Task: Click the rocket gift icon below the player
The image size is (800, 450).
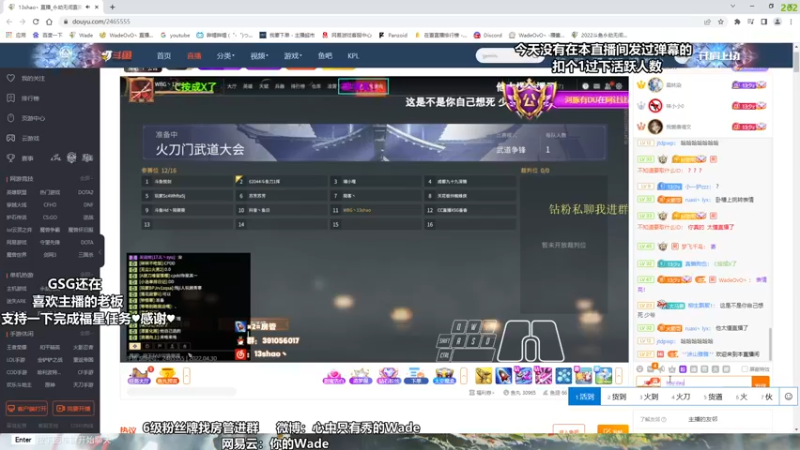Action: [503, 376]
